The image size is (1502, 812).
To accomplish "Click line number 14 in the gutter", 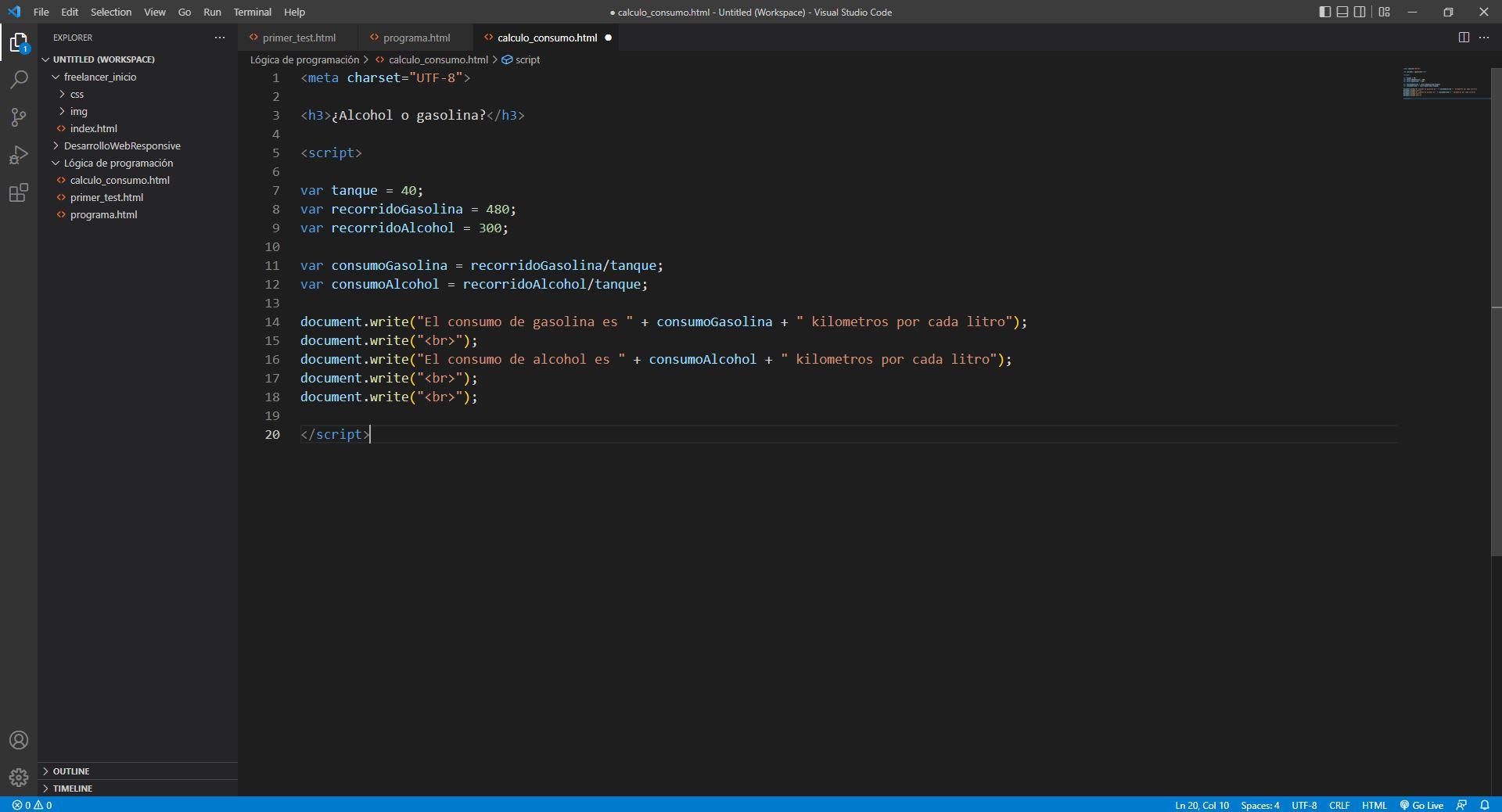I will pos(271,322).
